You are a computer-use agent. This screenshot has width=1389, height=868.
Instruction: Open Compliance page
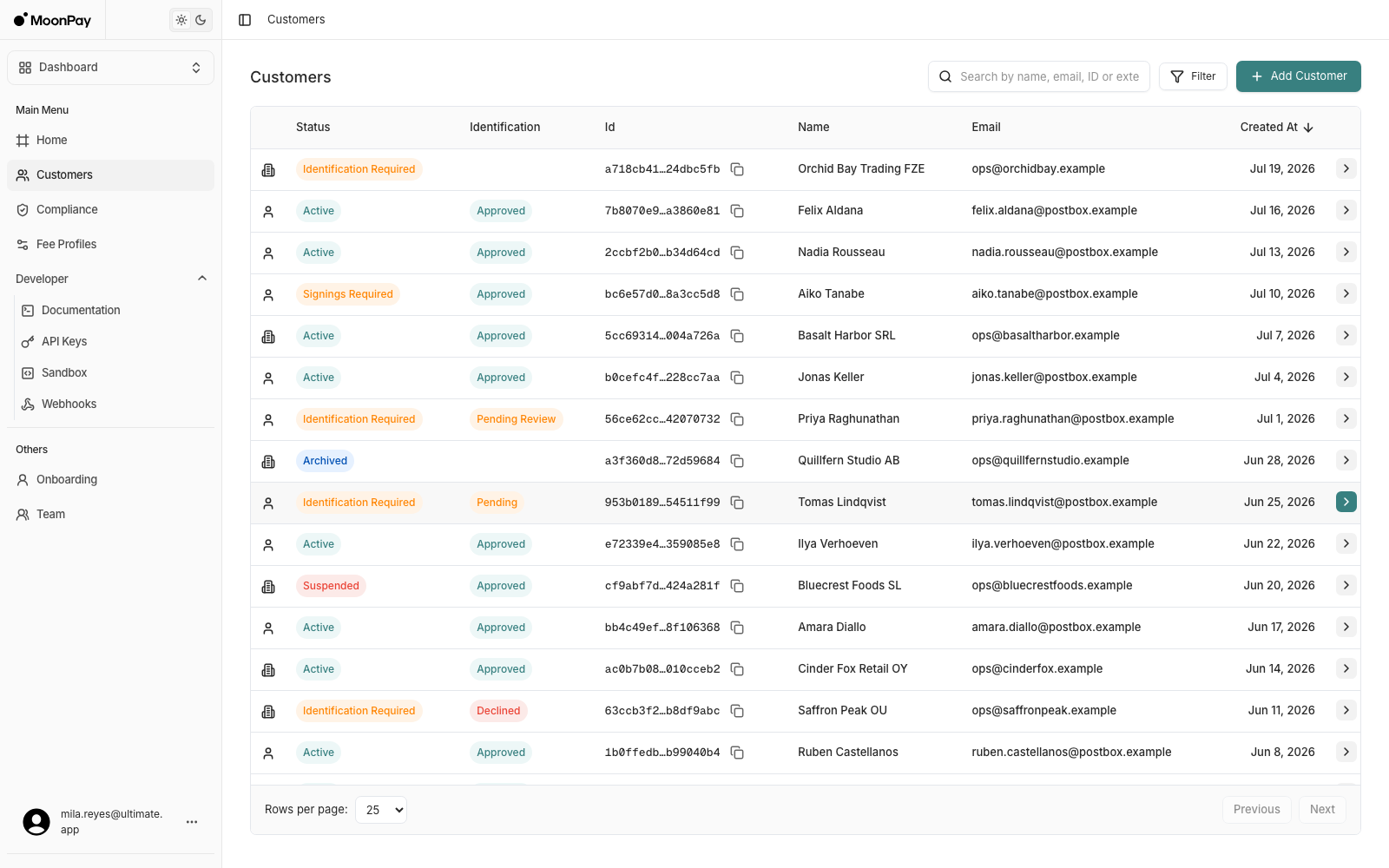pyautogui.click(x=110, y=210)
